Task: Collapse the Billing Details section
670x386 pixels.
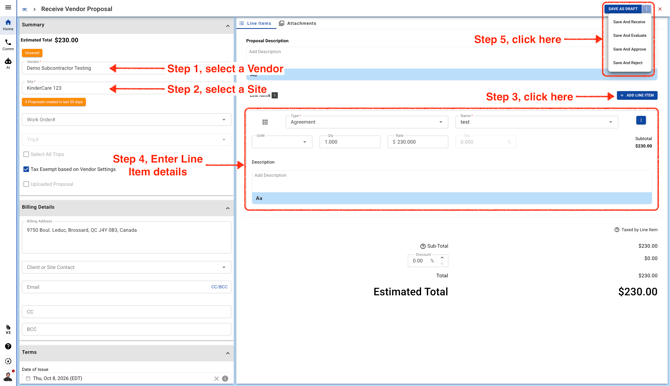Action: [x=227, y=208]
